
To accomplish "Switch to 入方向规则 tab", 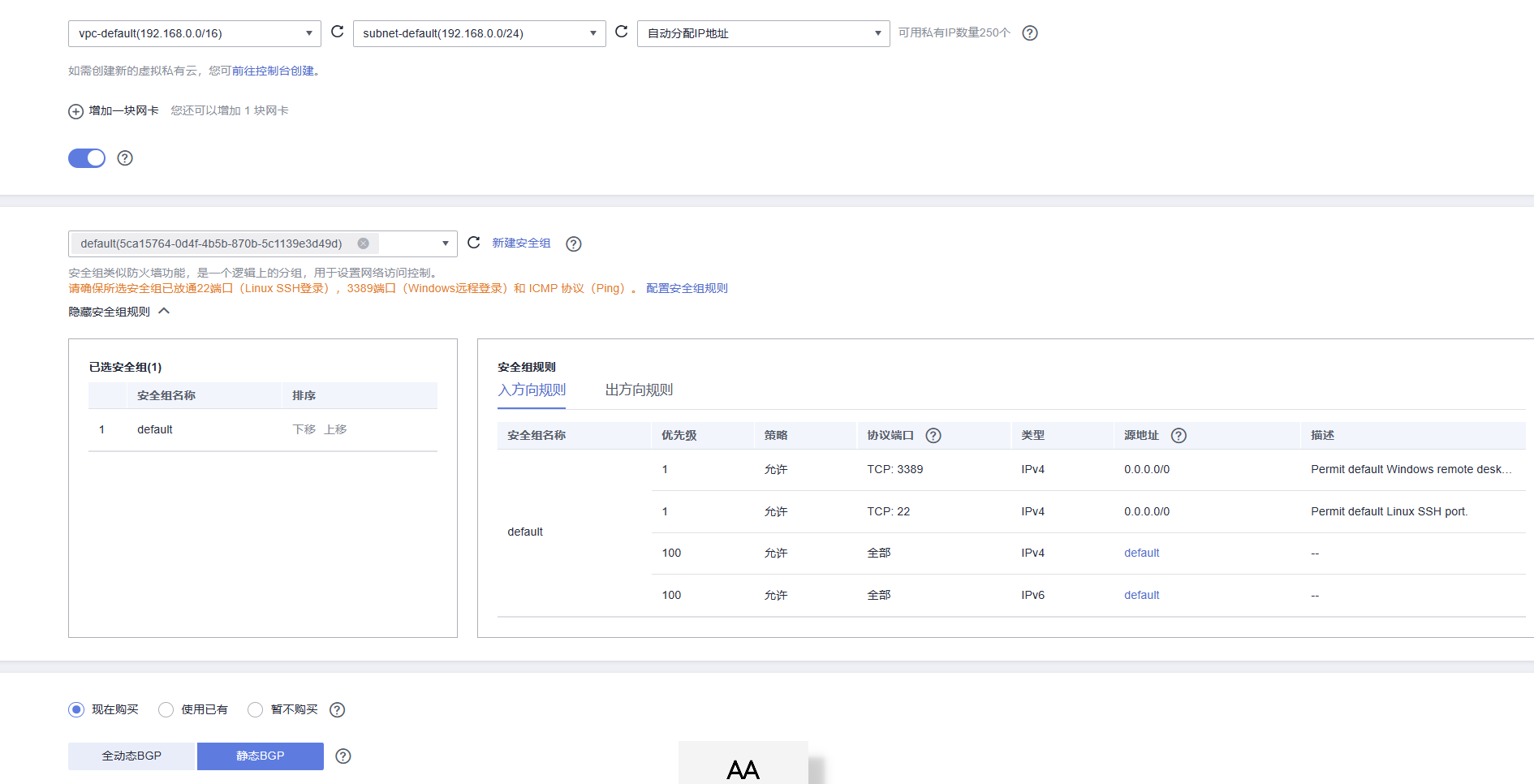I will tap(532, 390).
